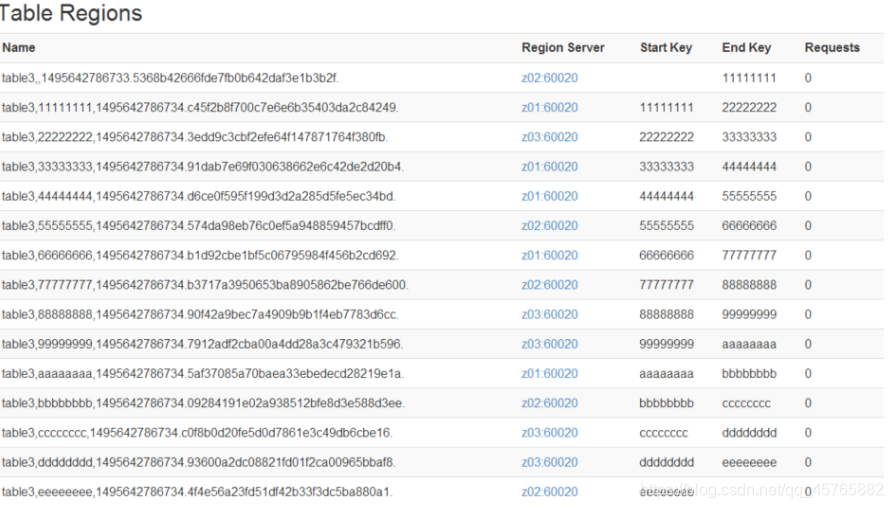
Task: Select End Key value cccccccc
Action: (746, 404)
